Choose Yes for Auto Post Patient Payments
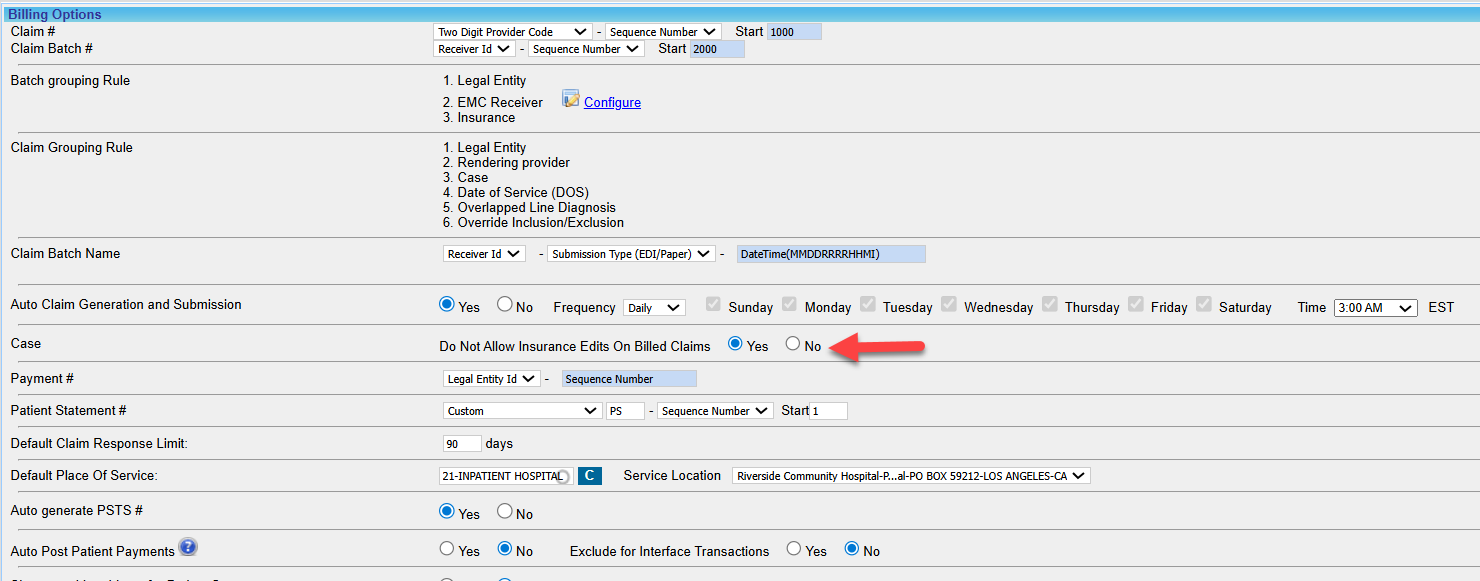Screen dimensions: 1480x581 click(x=447, y=549)
